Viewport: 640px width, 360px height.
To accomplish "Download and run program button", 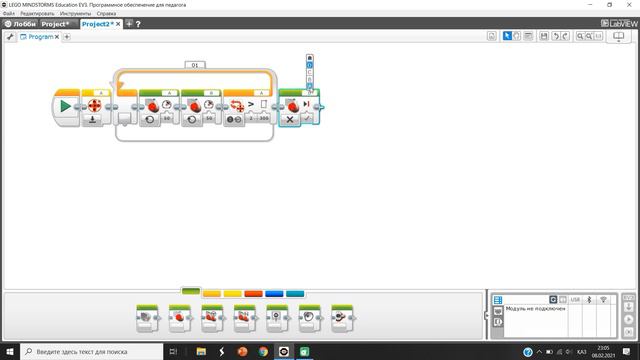I will click(x=629, y=319).
